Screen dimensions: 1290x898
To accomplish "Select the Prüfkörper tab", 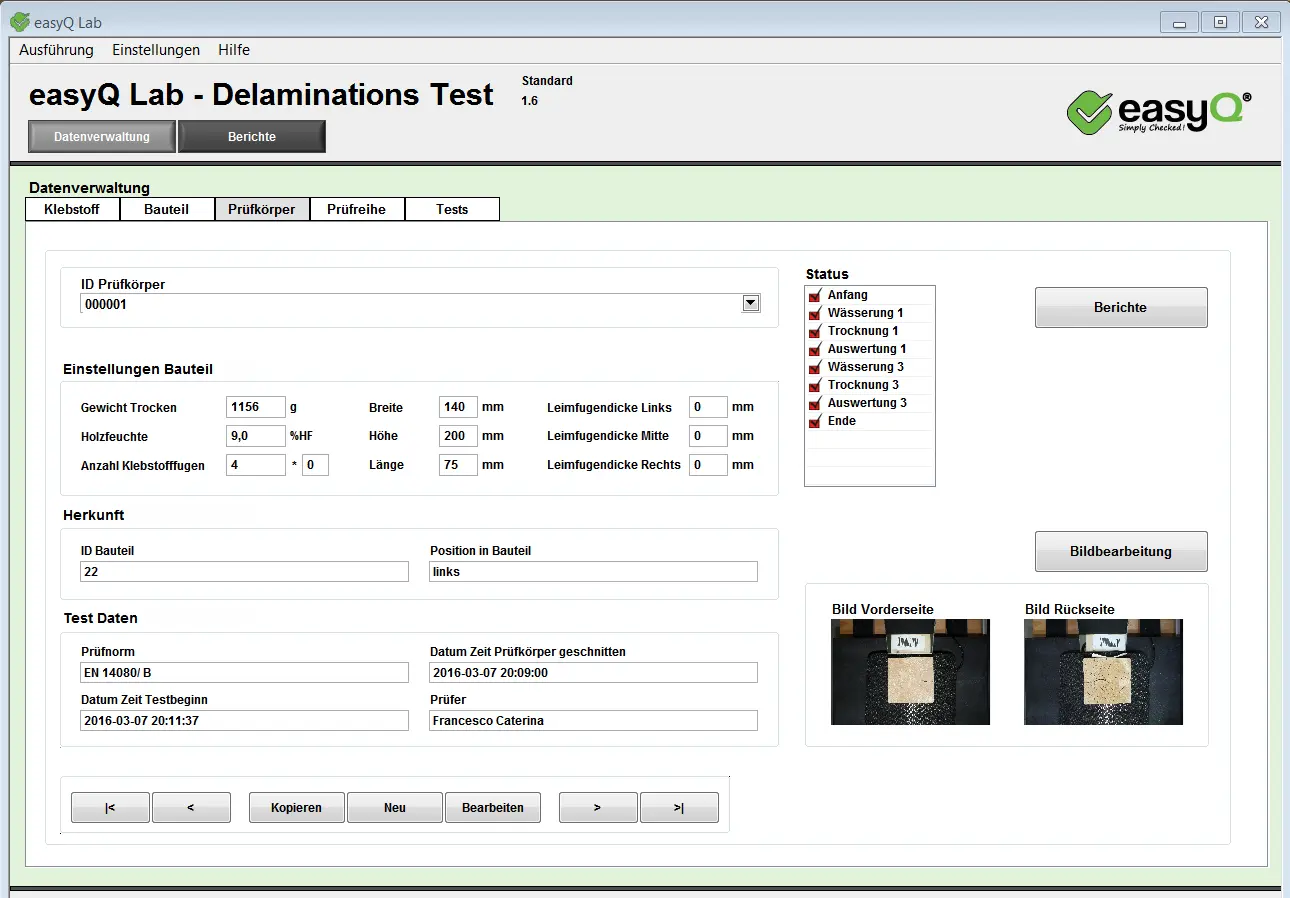I will (x=262, y=209).
